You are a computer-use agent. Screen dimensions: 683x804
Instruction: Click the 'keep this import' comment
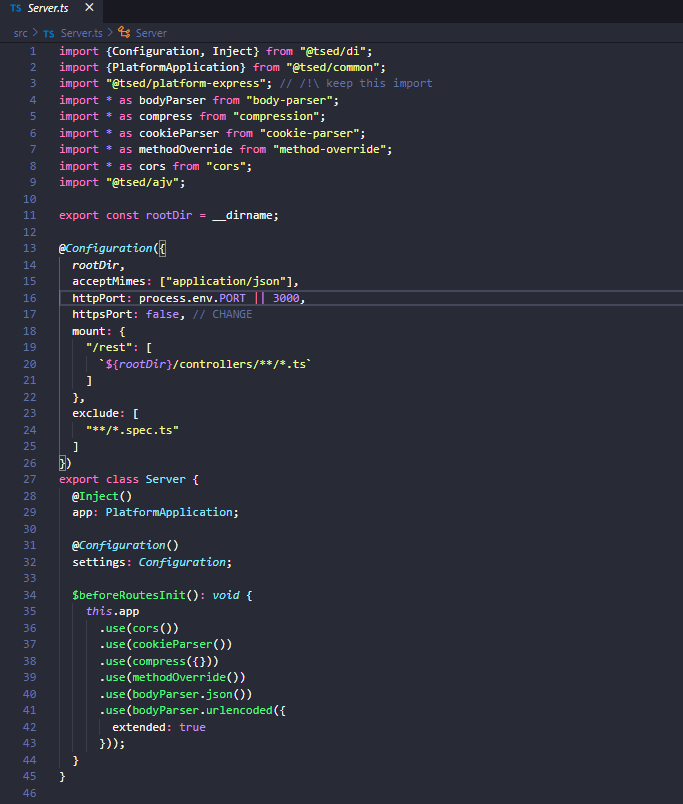pos(356,84)
